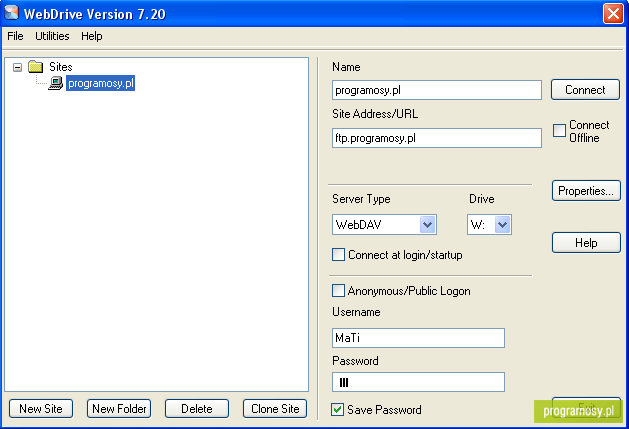This screenshot has height=429, width=629.
Task: Click the Site Address/URL field
Action: tap(437, 138)
